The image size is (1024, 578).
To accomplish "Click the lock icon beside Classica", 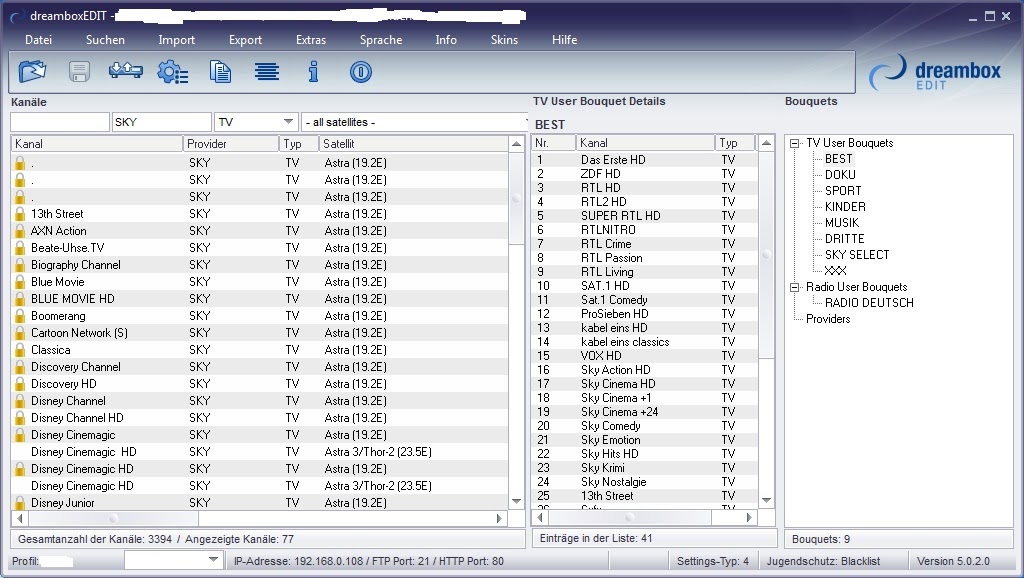I will 20,349.
